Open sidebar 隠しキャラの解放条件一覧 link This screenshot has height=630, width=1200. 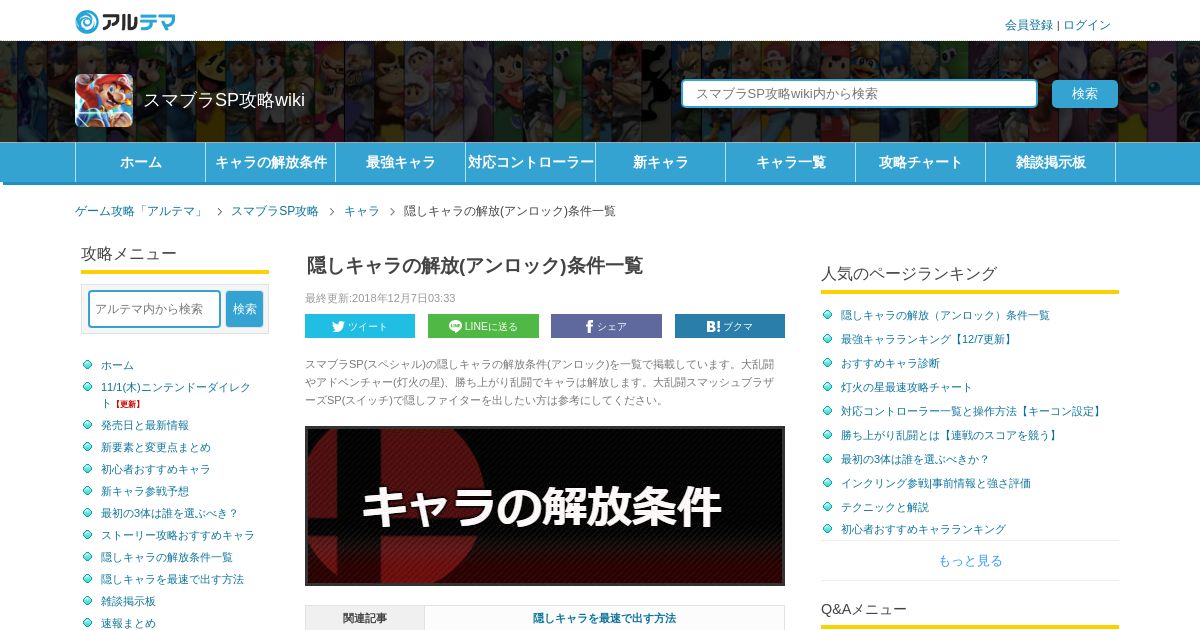click(x=167, y=557)
